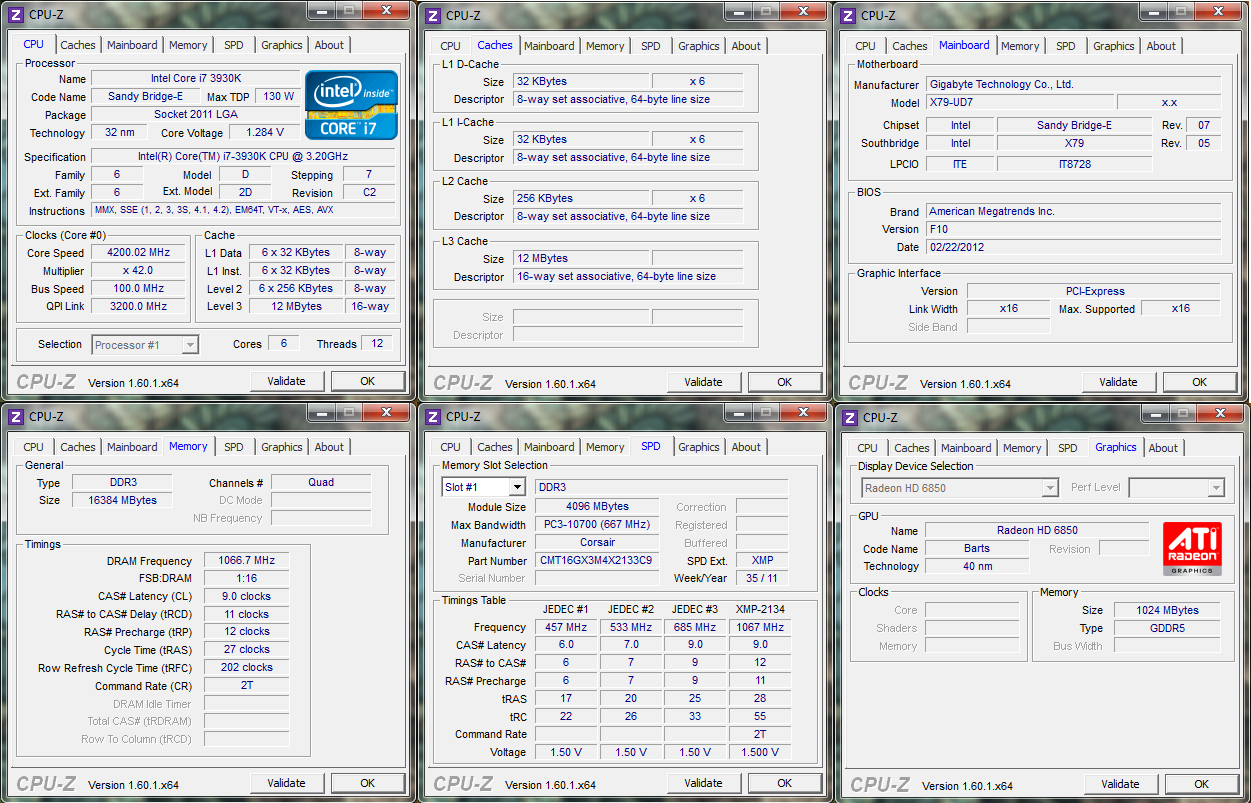The height and width of the screenshot is (803, 1251).
Task: Click the Week/Year value 35 / 11
Action: (762, 579)
